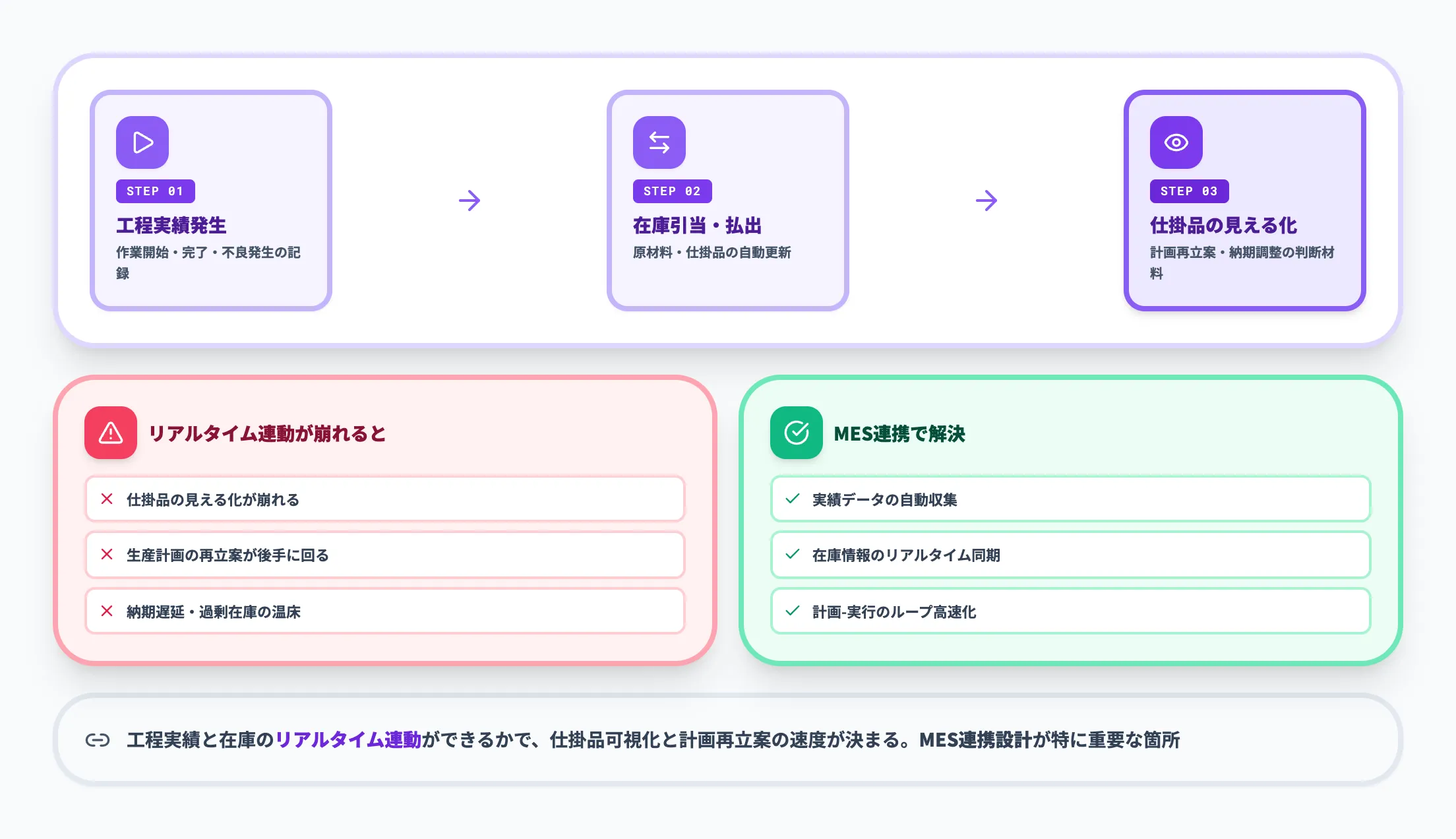The height and width of the screenshot is (839, 1456).
Task: Click the X mark beside 納期遅延・過剰在庫の温床
Action: click(107, 611)
